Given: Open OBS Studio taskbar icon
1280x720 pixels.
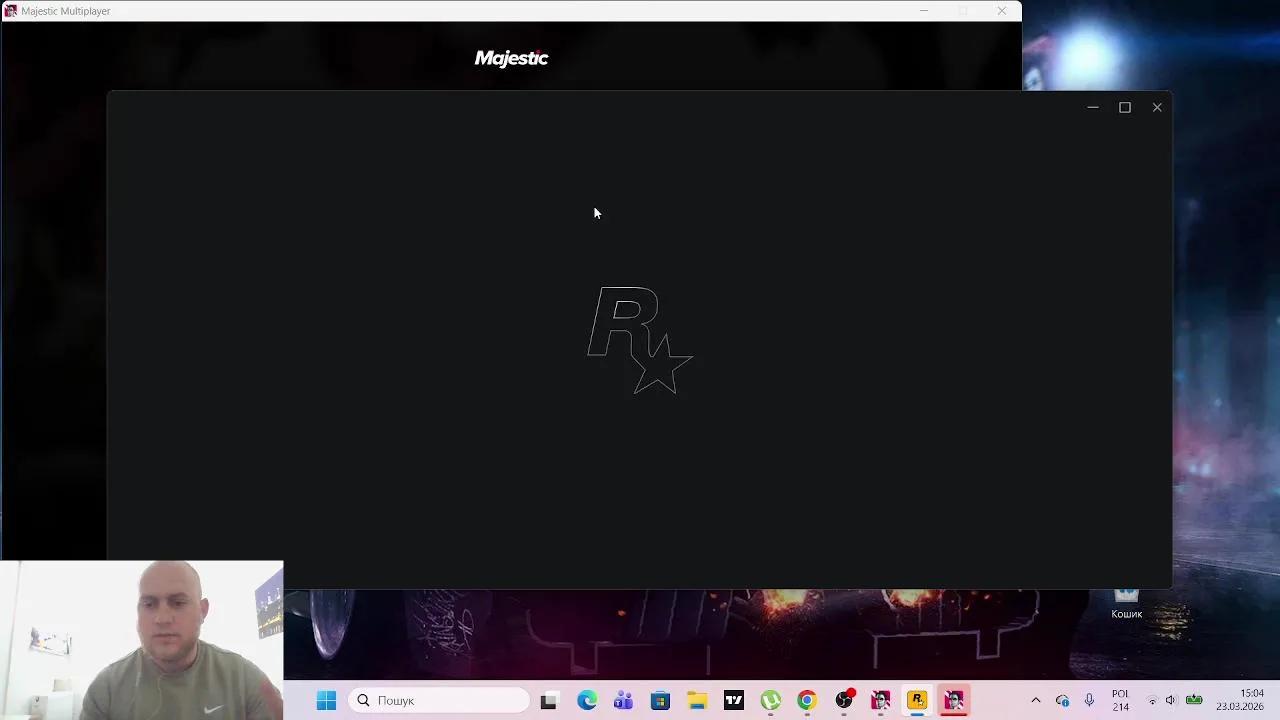Looking at the screenshot, I should click(x=845, y=700).
